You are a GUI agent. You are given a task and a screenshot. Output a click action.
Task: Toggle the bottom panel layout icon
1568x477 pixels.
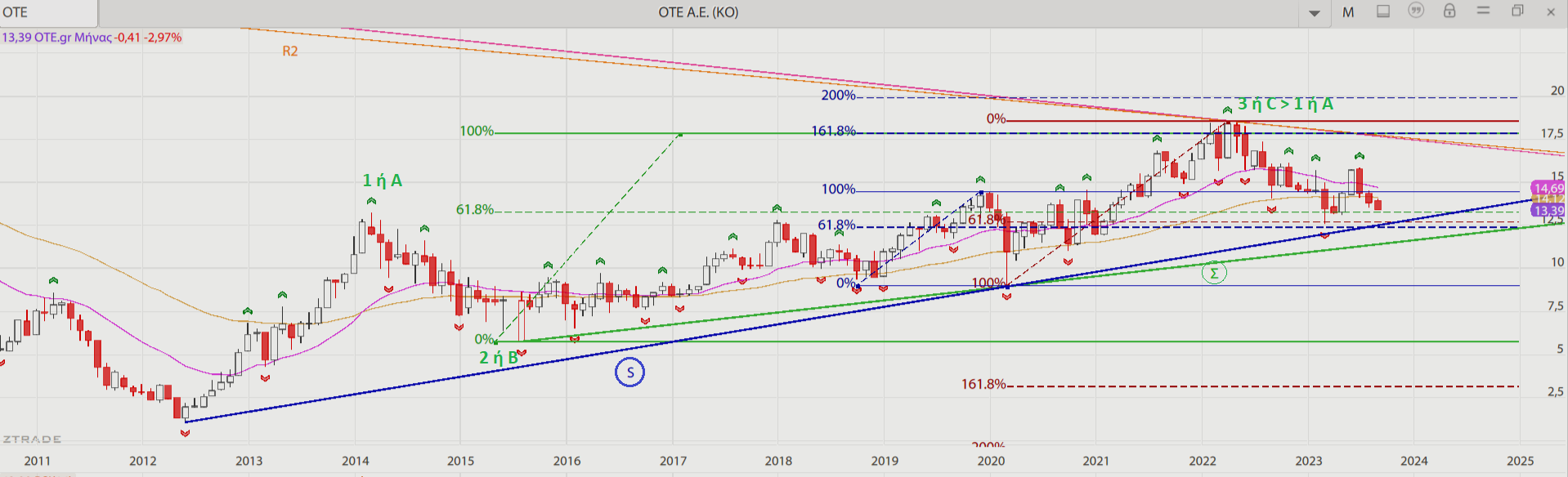tap(1383, 11)
